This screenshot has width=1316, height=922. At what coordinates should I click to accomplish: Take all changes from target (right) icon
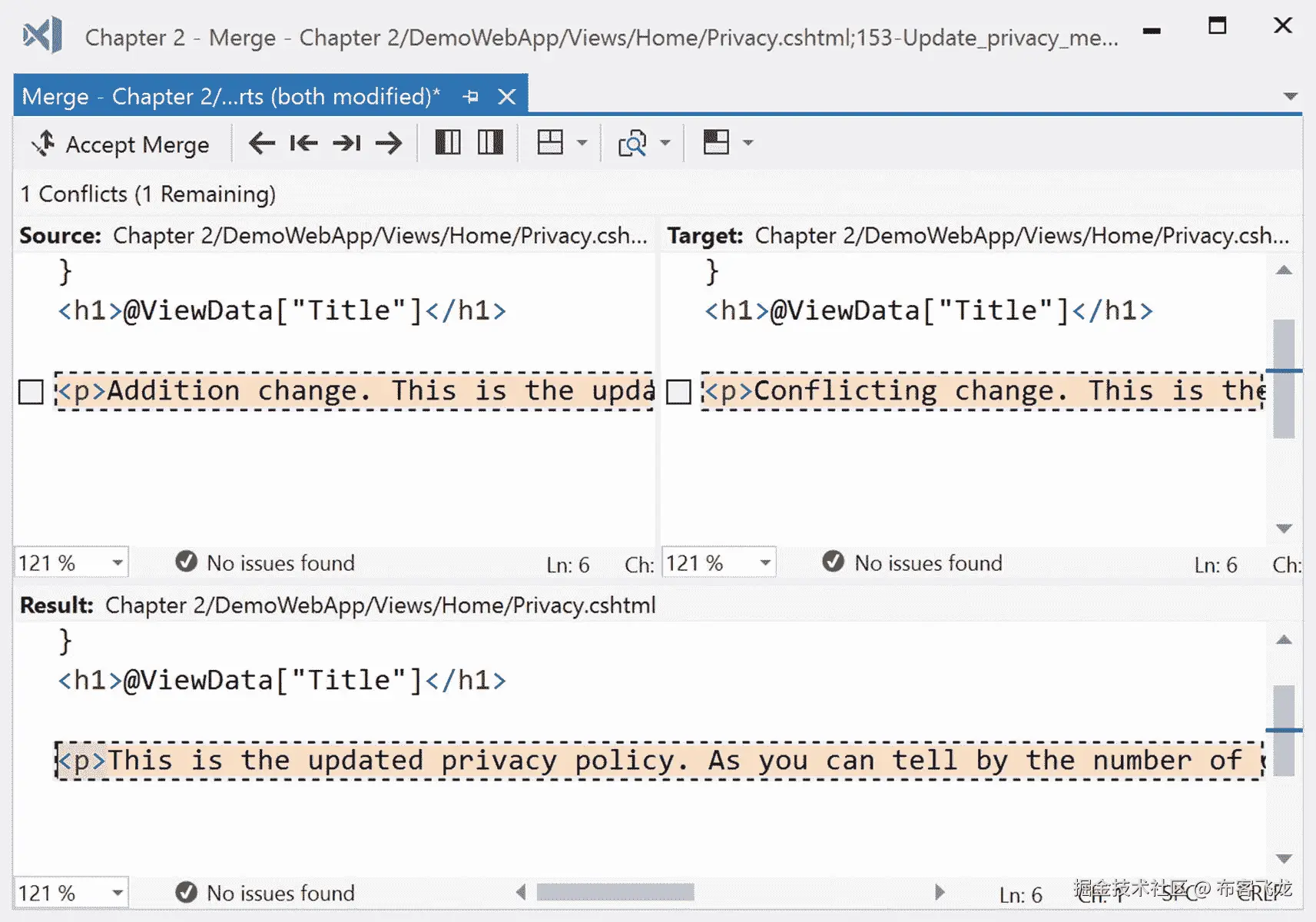tap(490, 142)
